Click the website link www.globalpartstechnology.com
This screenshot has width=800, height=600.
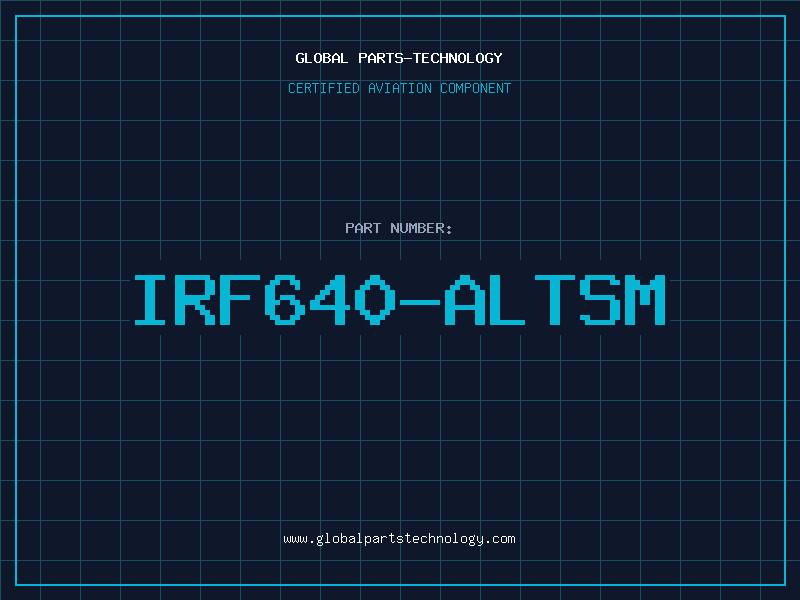tap(399, 539)
